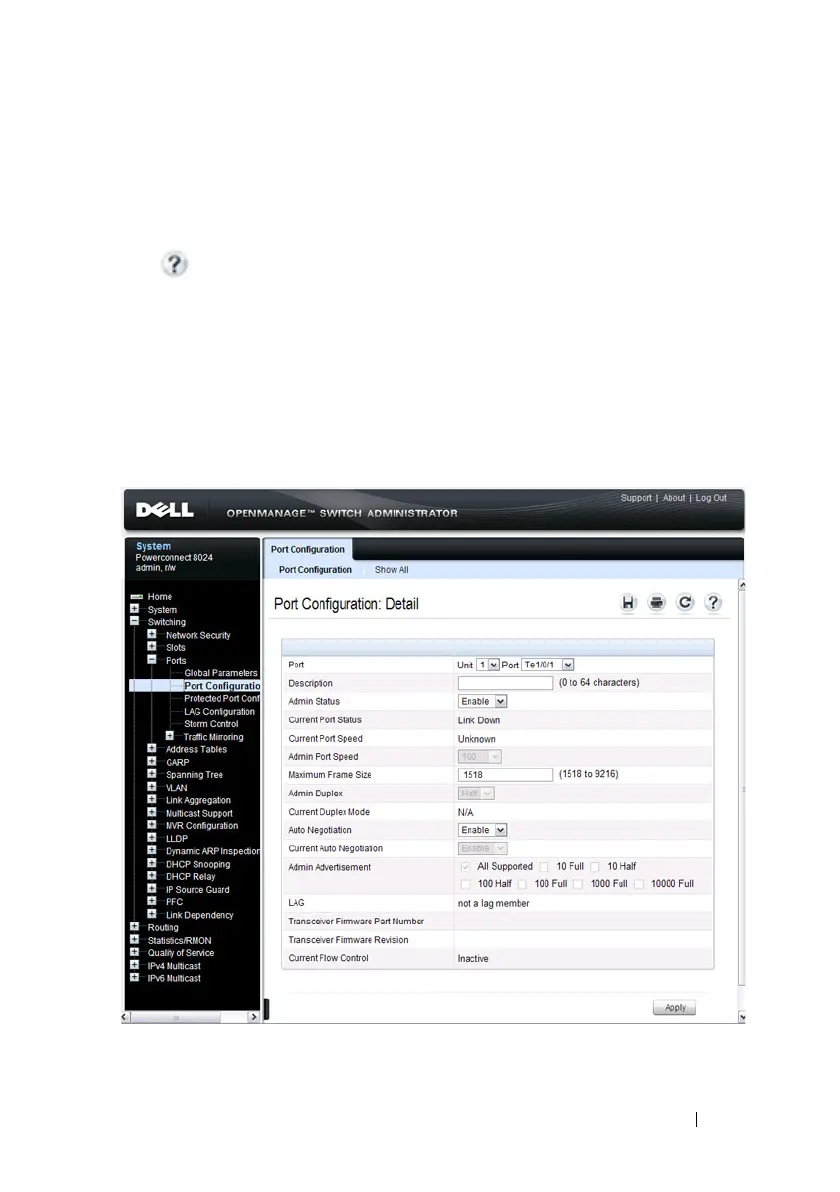Expand the Spanning Tree node

[152, 774]
